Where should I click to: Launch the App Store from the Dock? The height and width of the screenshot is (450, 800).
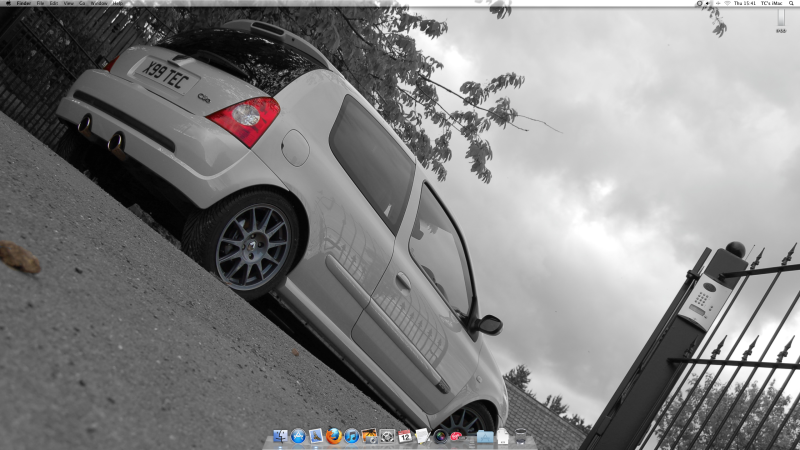pyautogui.click(x=298, y=436)
